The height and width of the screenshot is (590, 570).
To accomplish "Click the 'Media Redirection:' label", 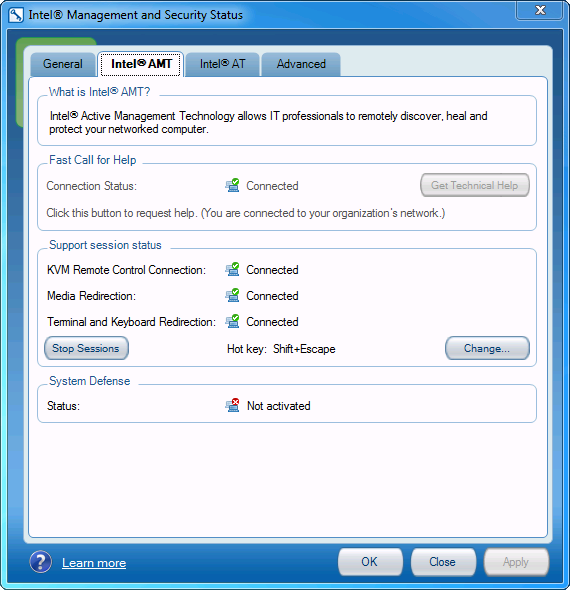I will 91,296.
